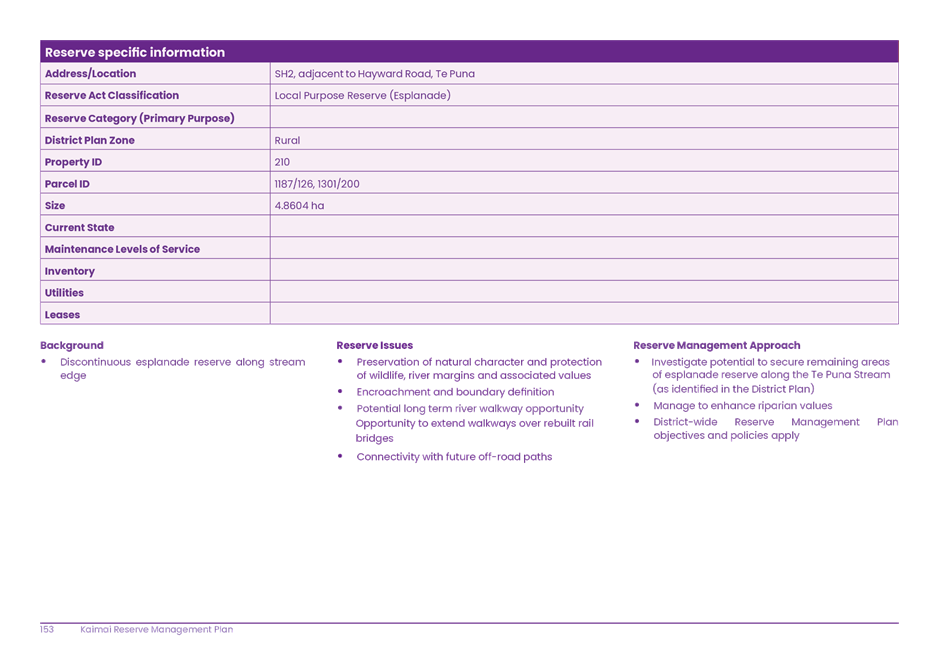The width and height of the screenshot is (939, 664).
Task: Click the Property ID value 210
Action: 282,161
